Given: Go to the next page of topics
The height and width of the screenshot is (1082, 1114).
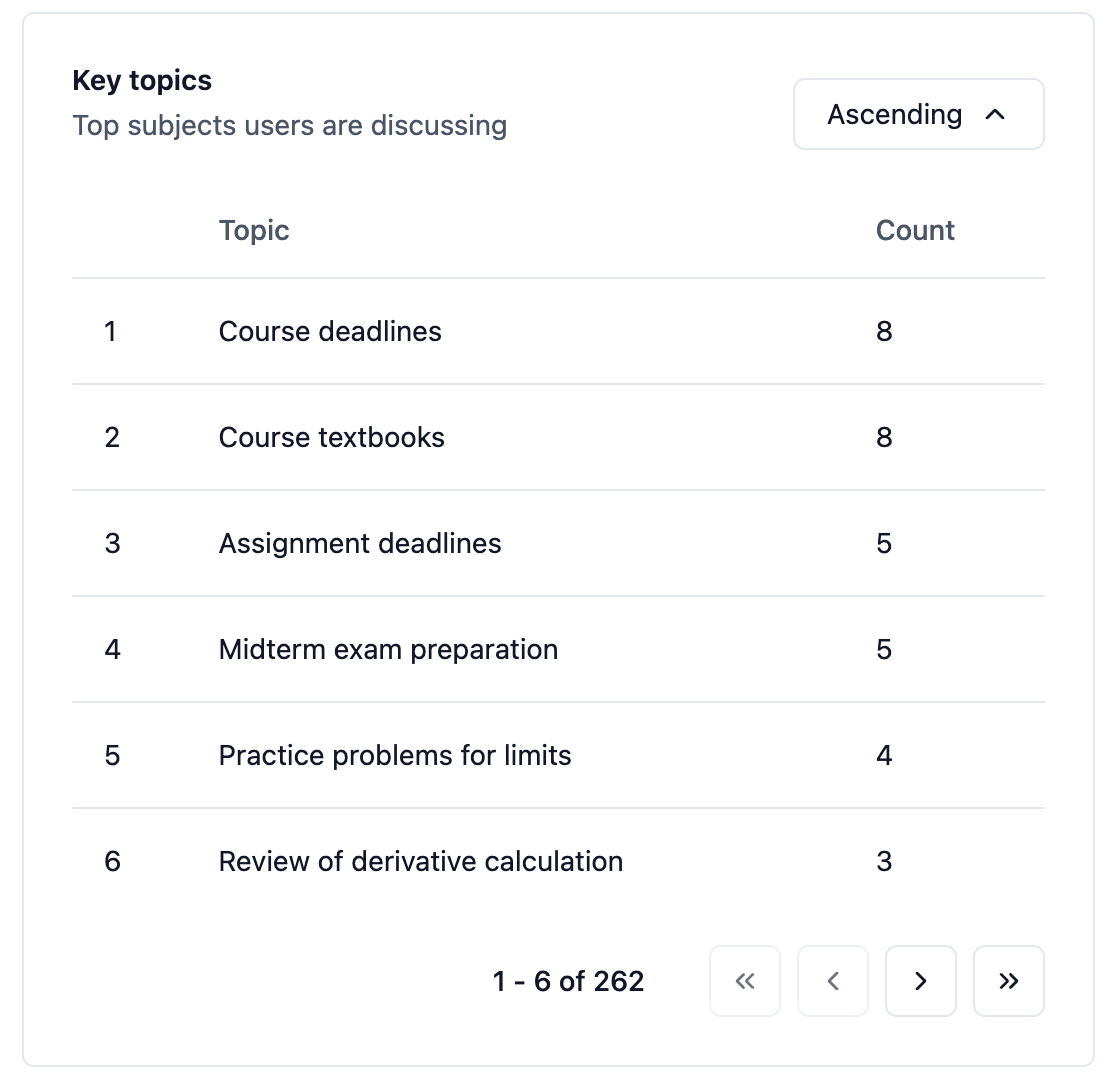Looking at the screenshot, I should pyautogui.click(x=921, y=980).
